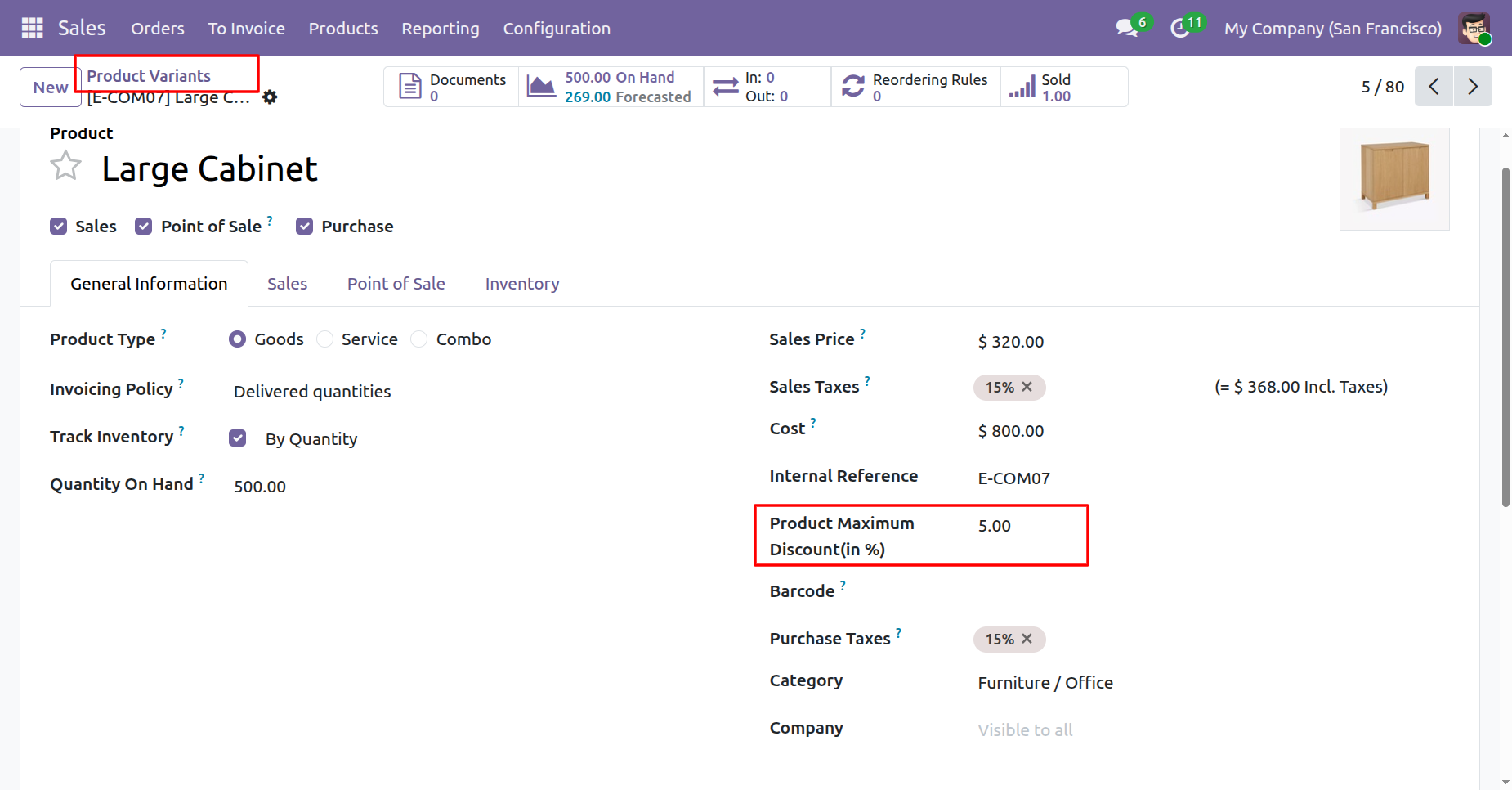Viewport: 1512px width, 790px height.
Task: Switch to the Inventory tab
Action: tap(522, 284)
